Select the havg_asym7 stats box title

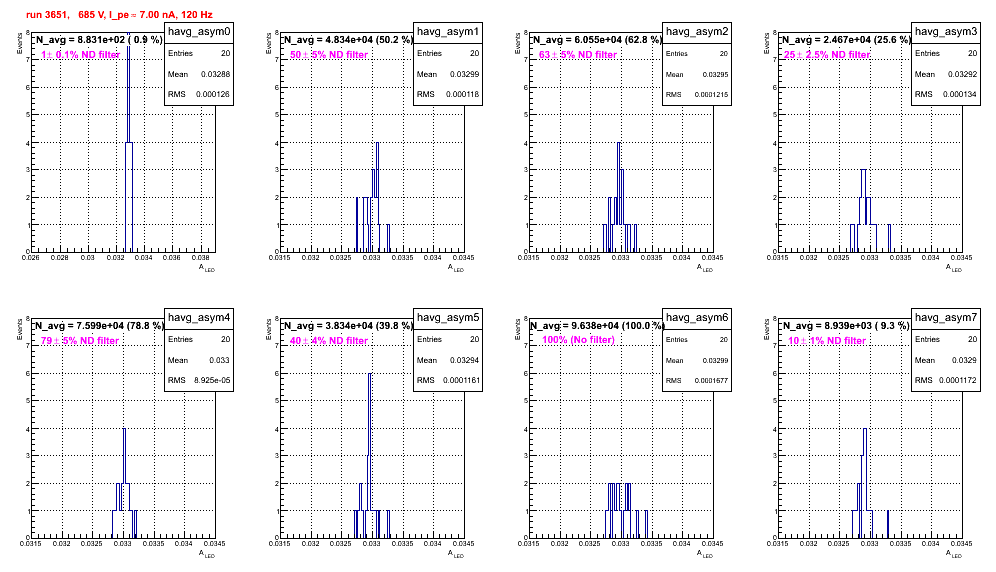coord(946,317)
